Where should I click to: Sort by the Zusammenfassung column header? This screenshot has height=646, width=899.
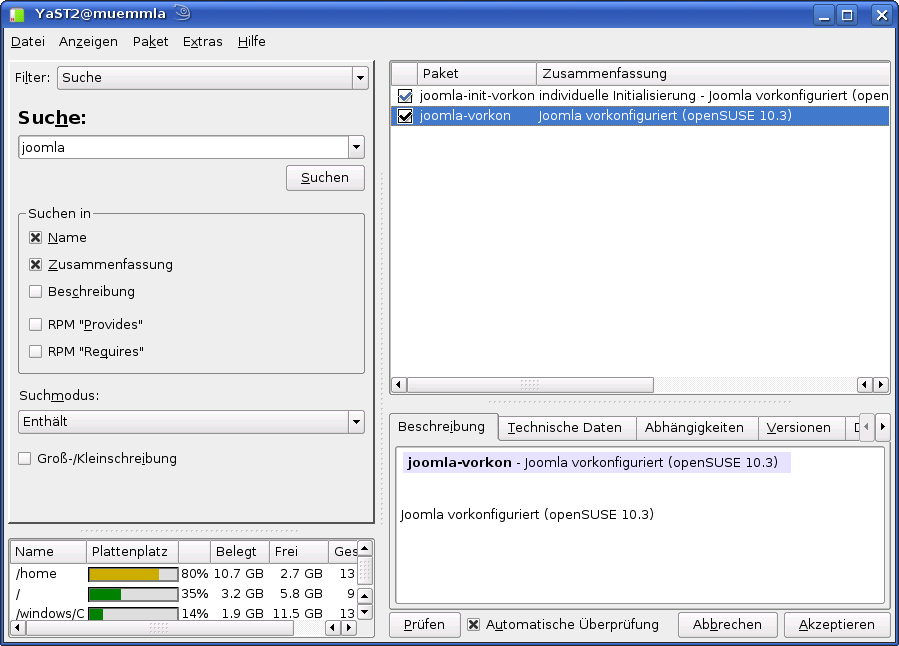pos(713,73)
